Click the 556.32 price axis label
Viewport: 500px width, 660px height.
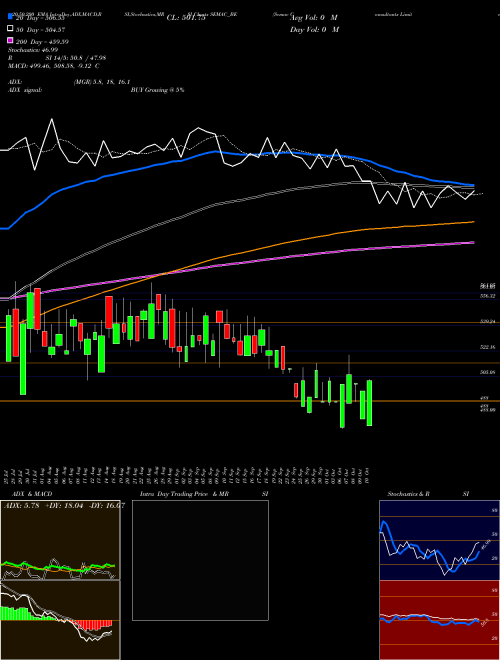pyautogui.click(x=488, y=296)
